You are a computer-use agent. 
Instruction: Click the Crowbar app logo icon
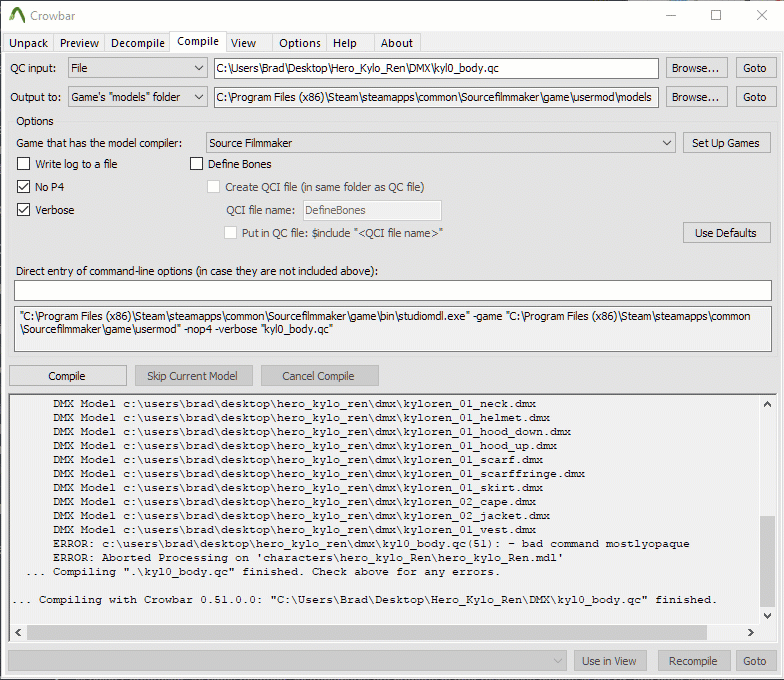point(17,15)
